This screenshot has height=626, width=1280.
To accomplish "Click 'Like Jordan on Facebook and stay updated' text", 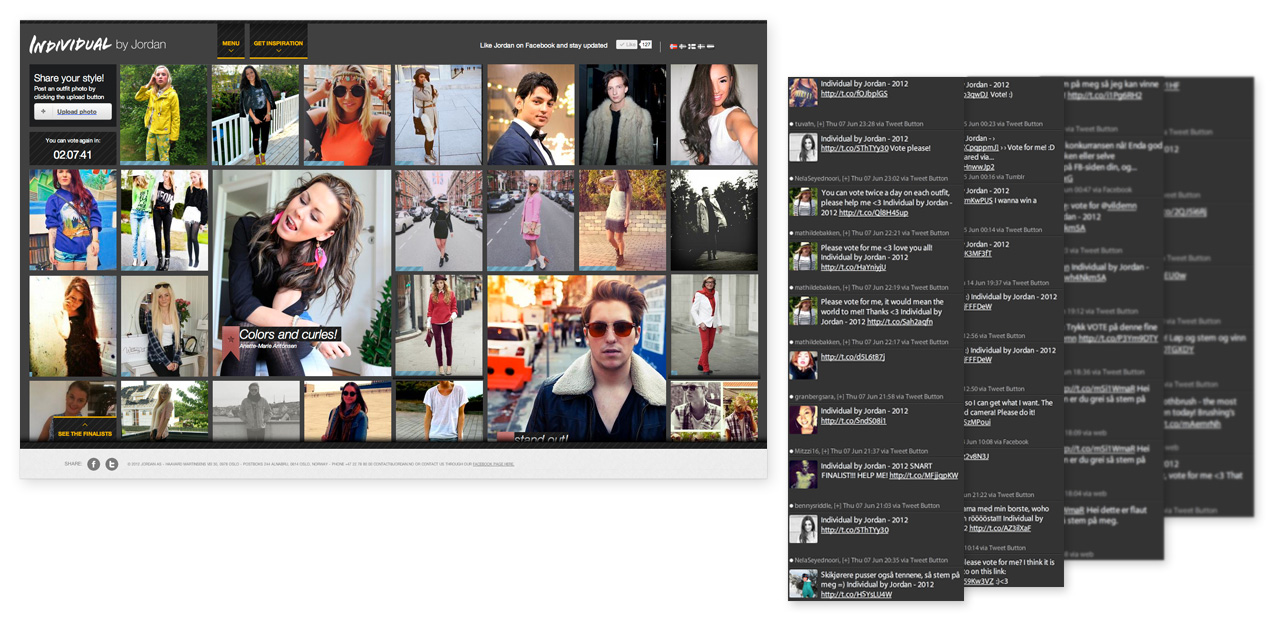I will pos(543,45).
